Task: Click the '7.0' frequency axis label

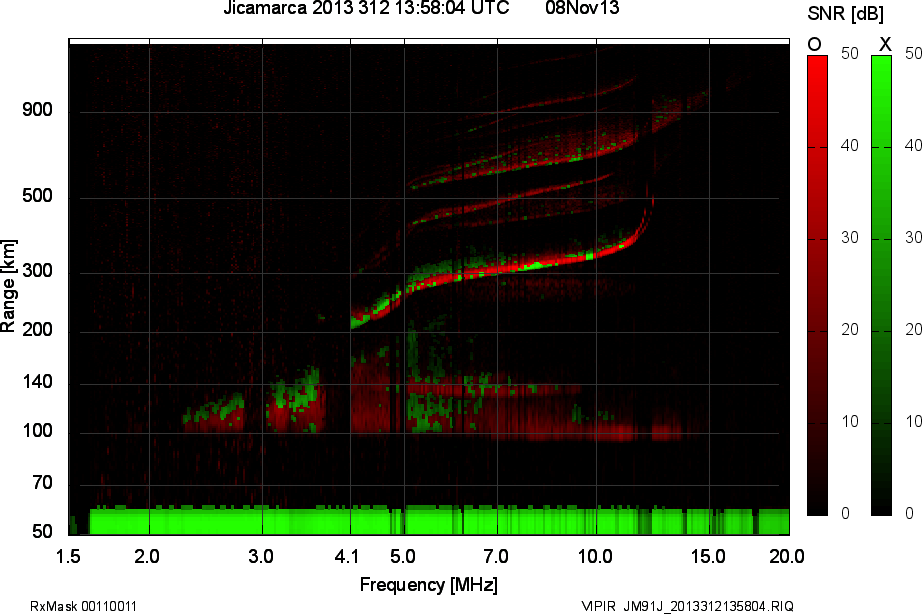Action: tap(496, 556)
